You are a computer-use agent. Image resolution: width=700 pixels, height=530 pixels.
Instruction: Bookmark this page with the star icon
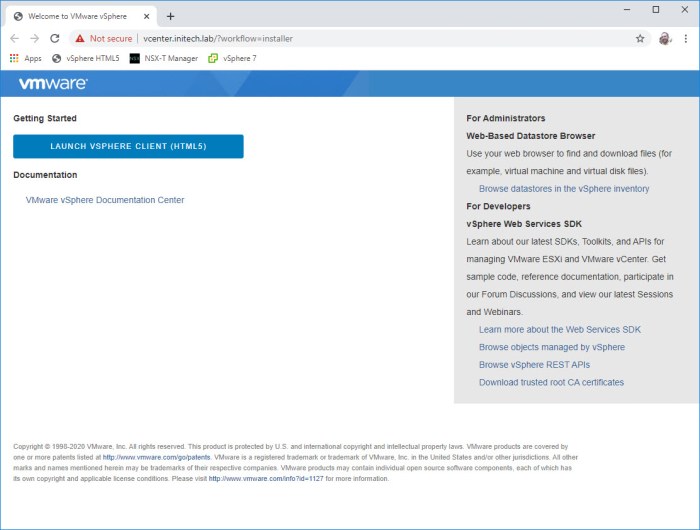[640, 38]
